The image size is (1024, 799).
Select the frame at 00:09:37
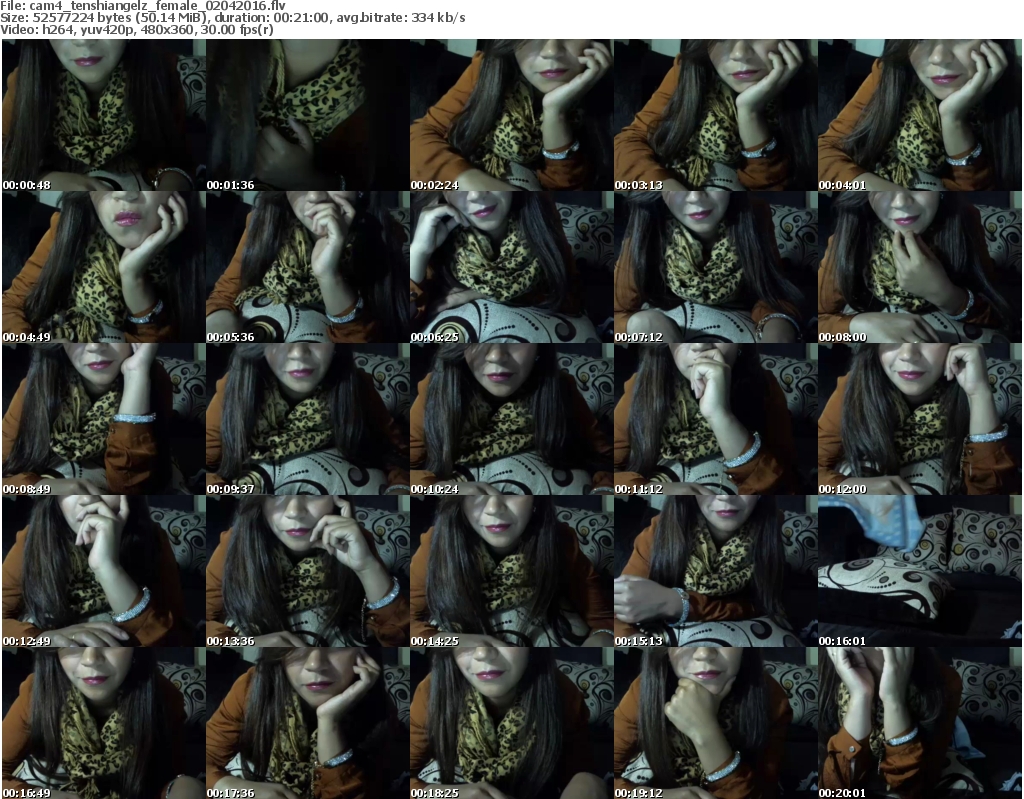(x=308, y=419)
